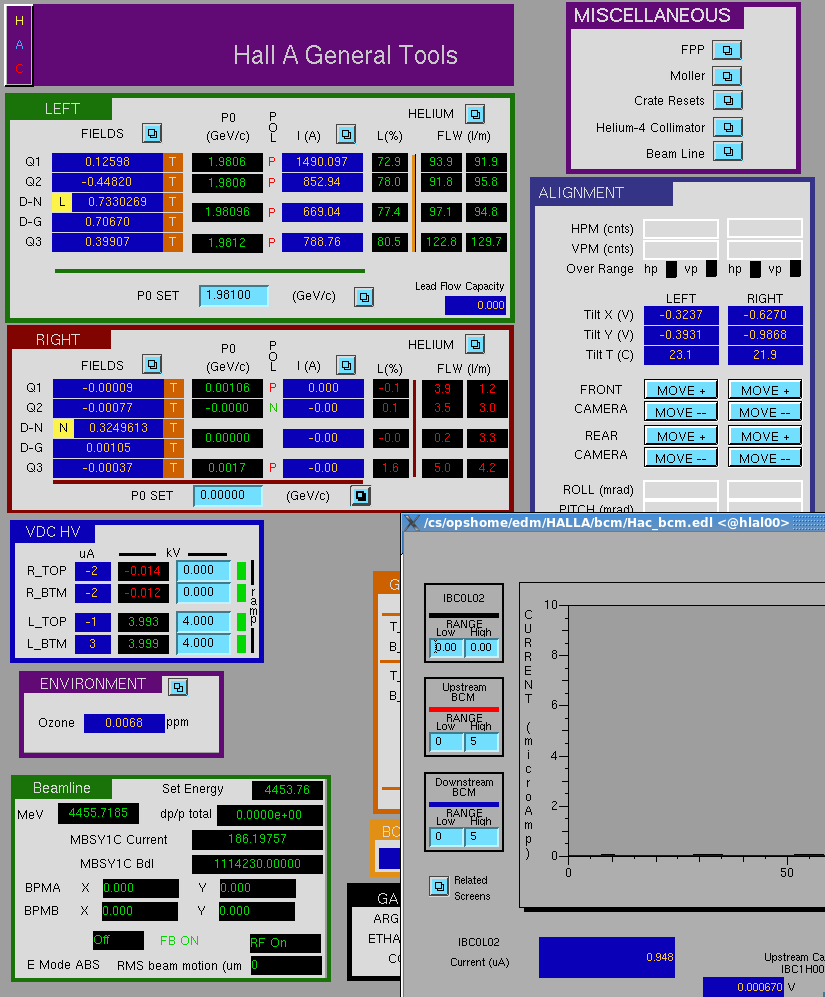Open Related Screens in BCM window
Image resolution: width=825 pixels, height=997 pixels.
pos(439,886)
